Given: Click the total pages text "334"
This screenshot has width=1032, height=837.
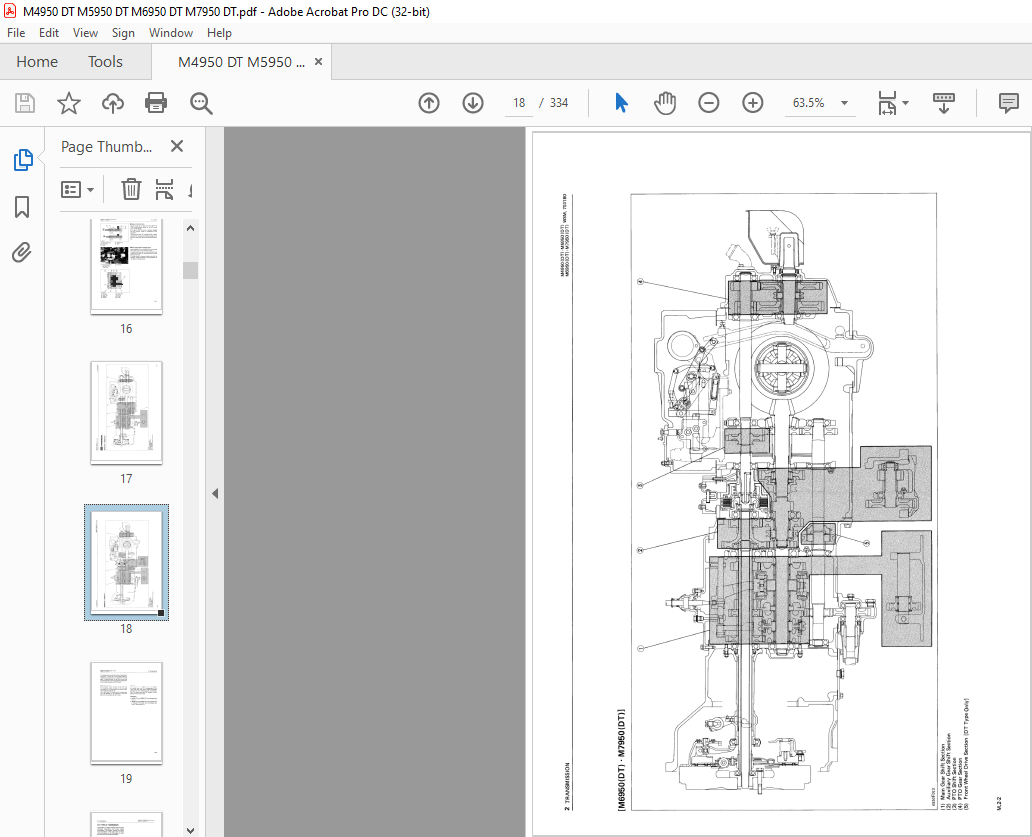Looking at the screenshot, I should click(559, 103).
